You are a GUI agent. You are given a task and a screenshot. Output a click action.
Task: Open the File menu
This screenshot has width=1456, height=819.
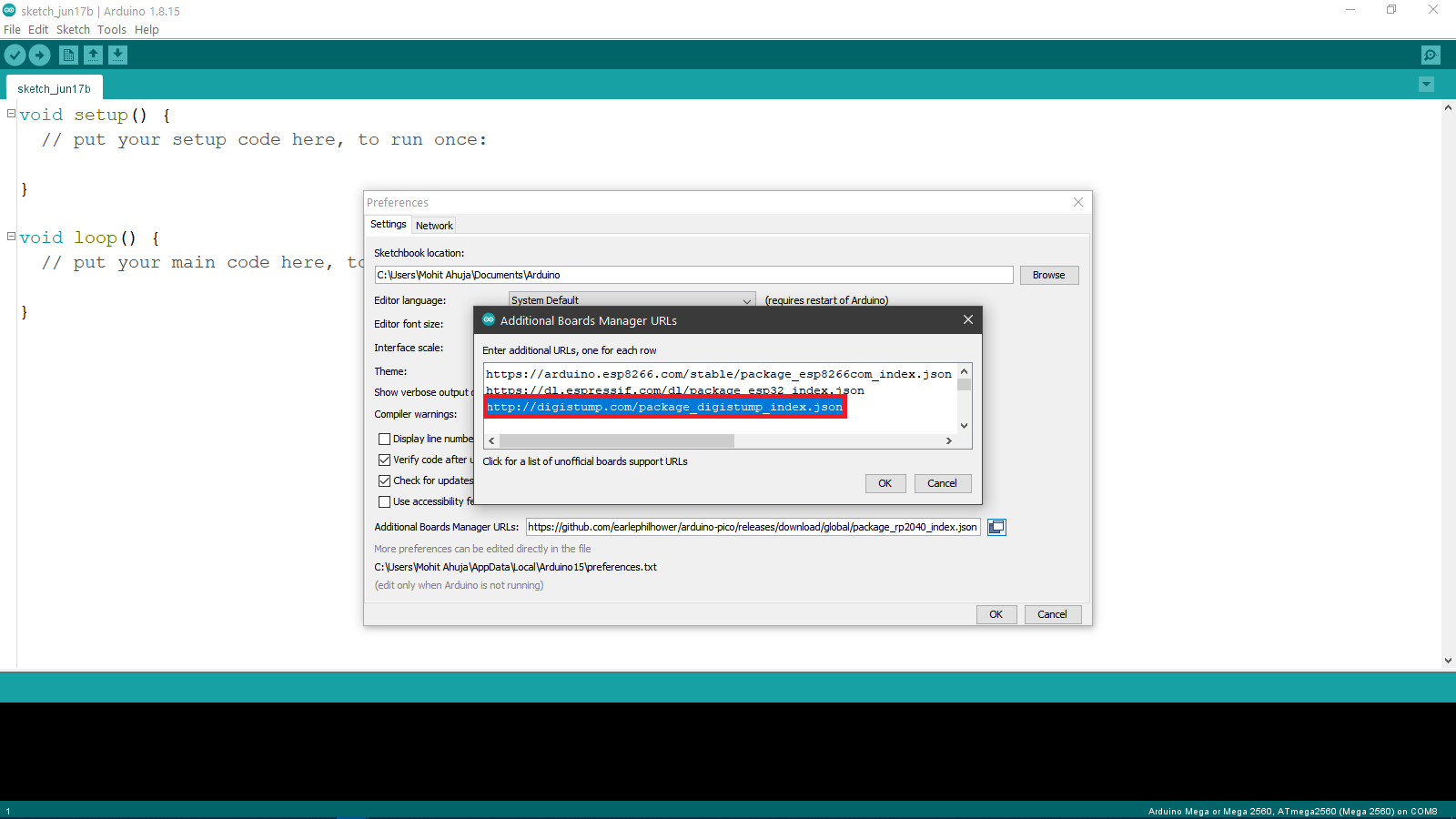pos(12,29)
